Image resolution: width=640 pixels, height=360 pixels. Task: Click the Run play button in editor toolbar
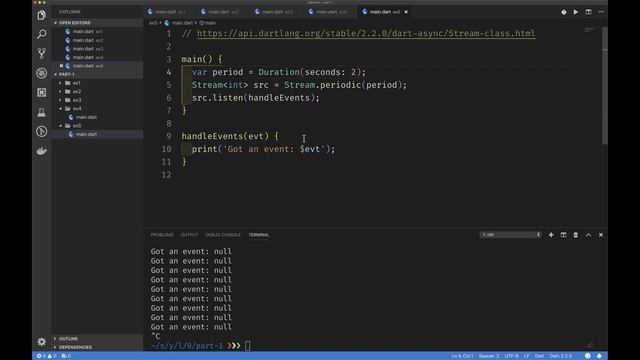click(576, 12)
